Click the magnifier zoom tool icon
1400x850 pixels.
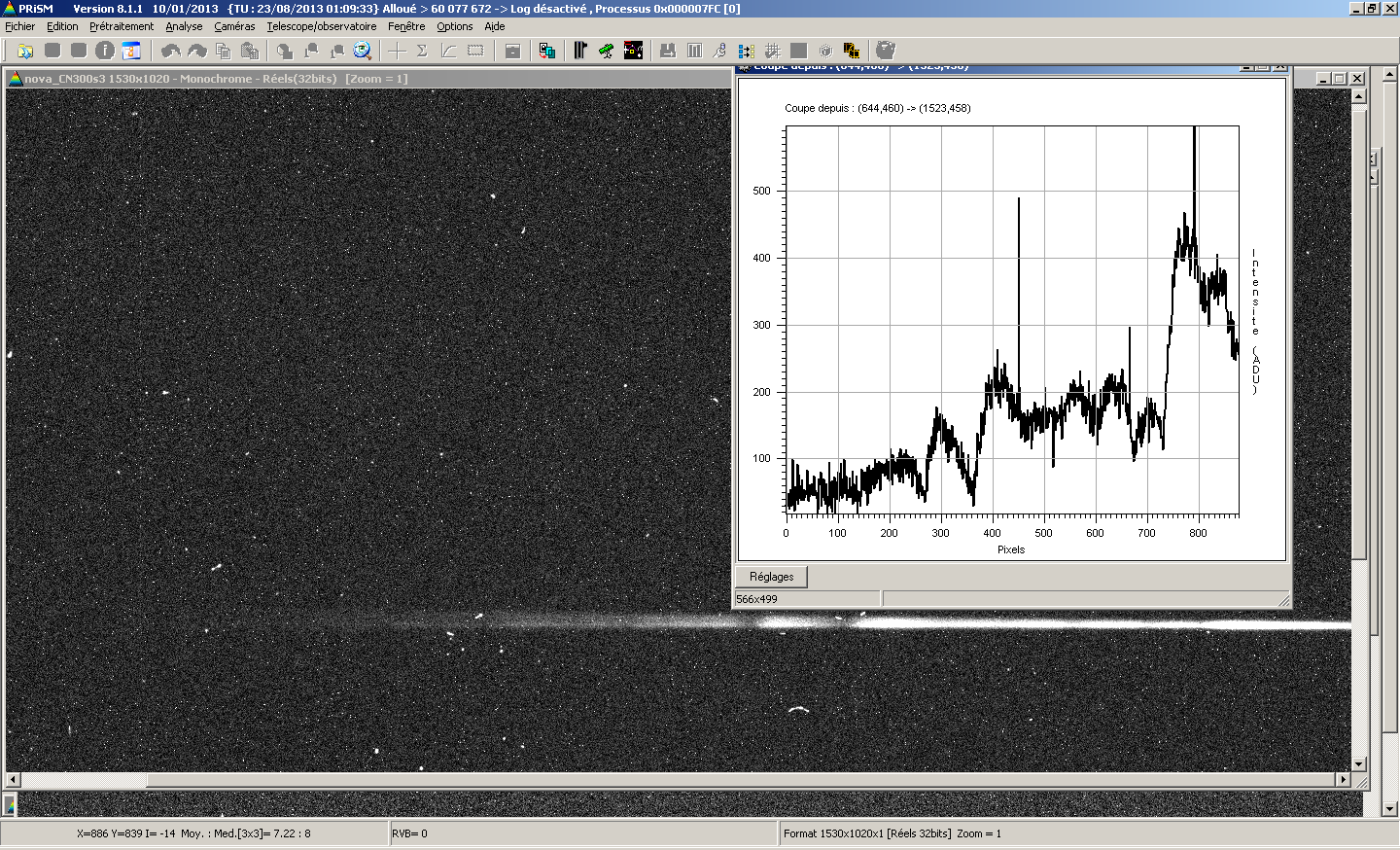pos(362,51)
